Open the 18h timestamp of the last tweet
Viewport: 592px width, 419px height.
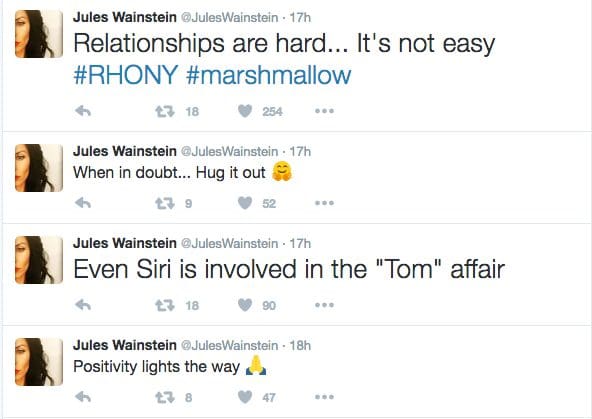click(300, 345)
